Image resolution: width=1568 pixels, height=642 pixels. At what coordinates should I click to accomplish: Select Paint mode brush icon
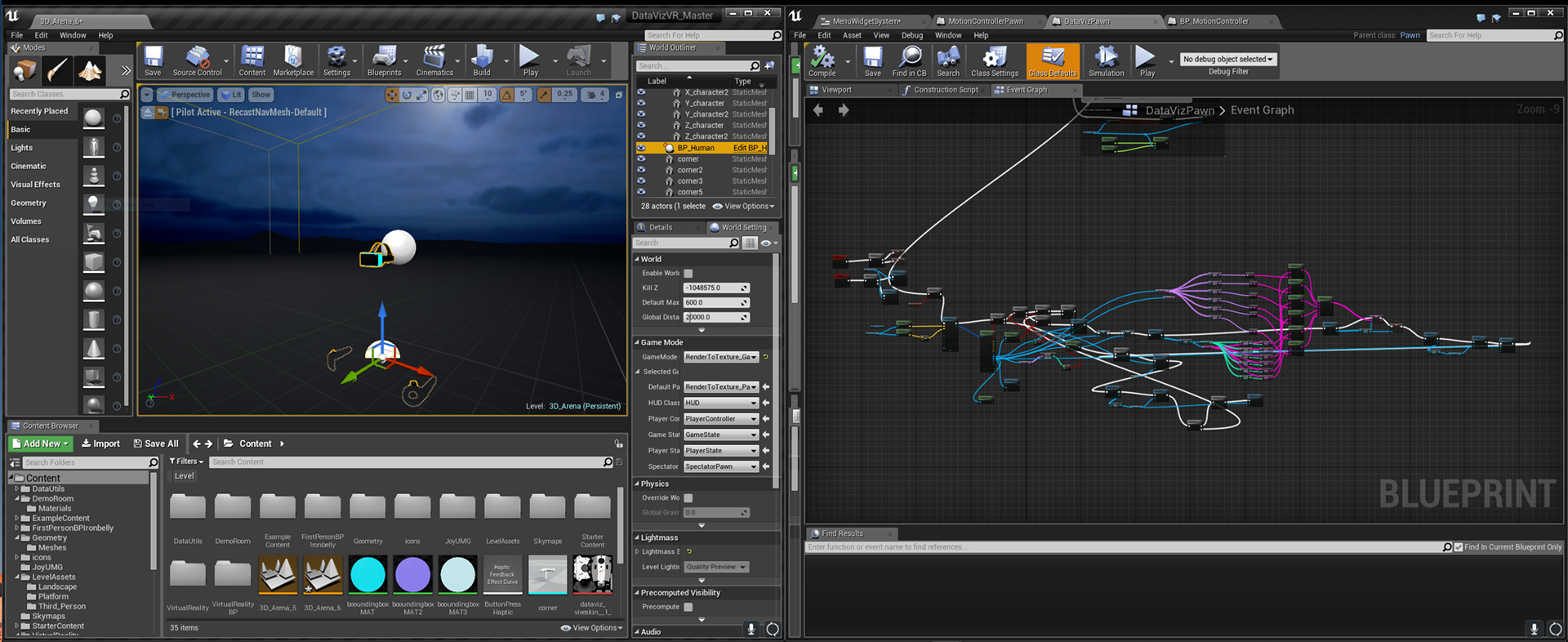coord(57,71)
